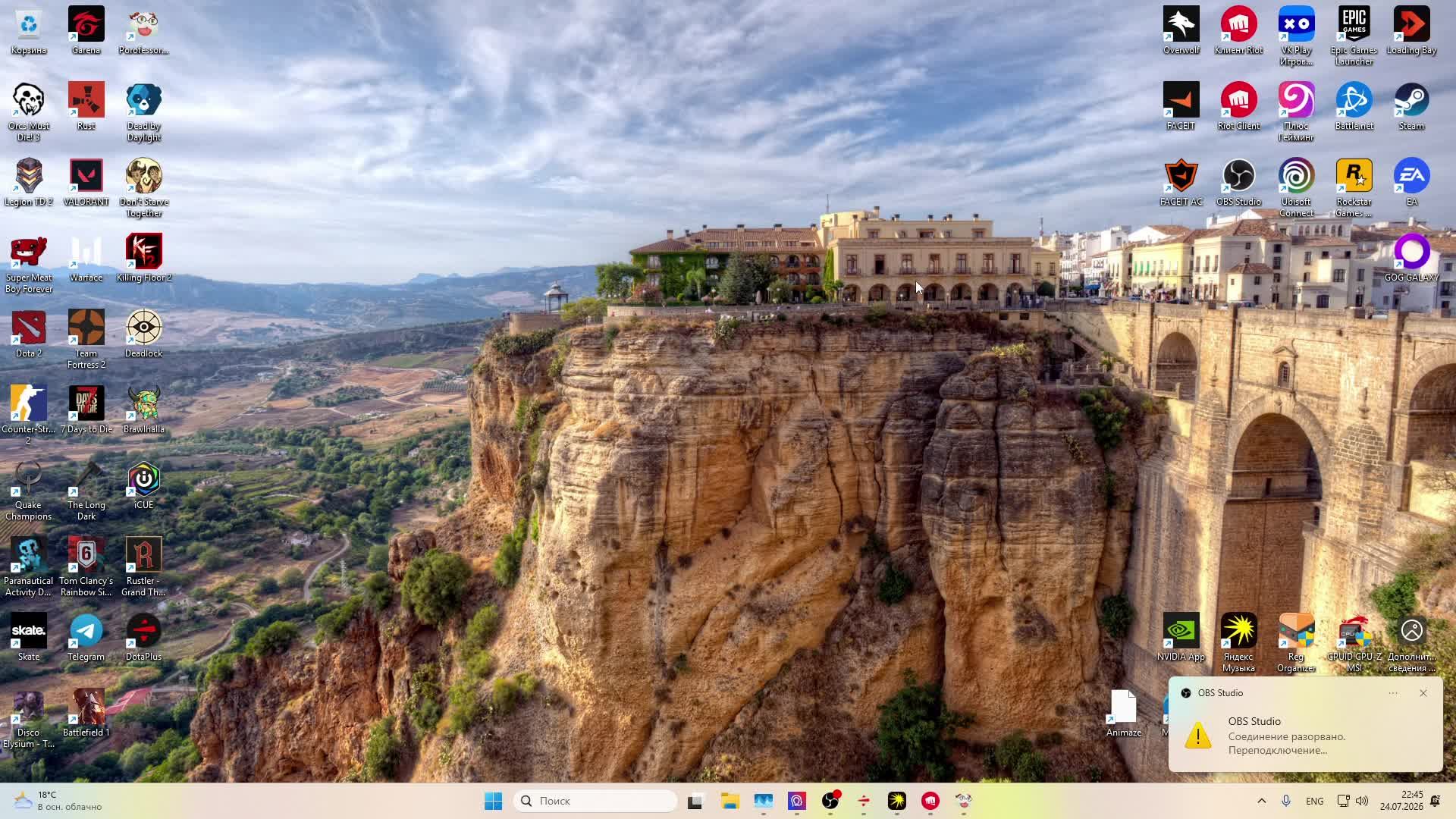Select the Warface shortcut
Viewport: 1456px width, 819px height.
[86, 259]
